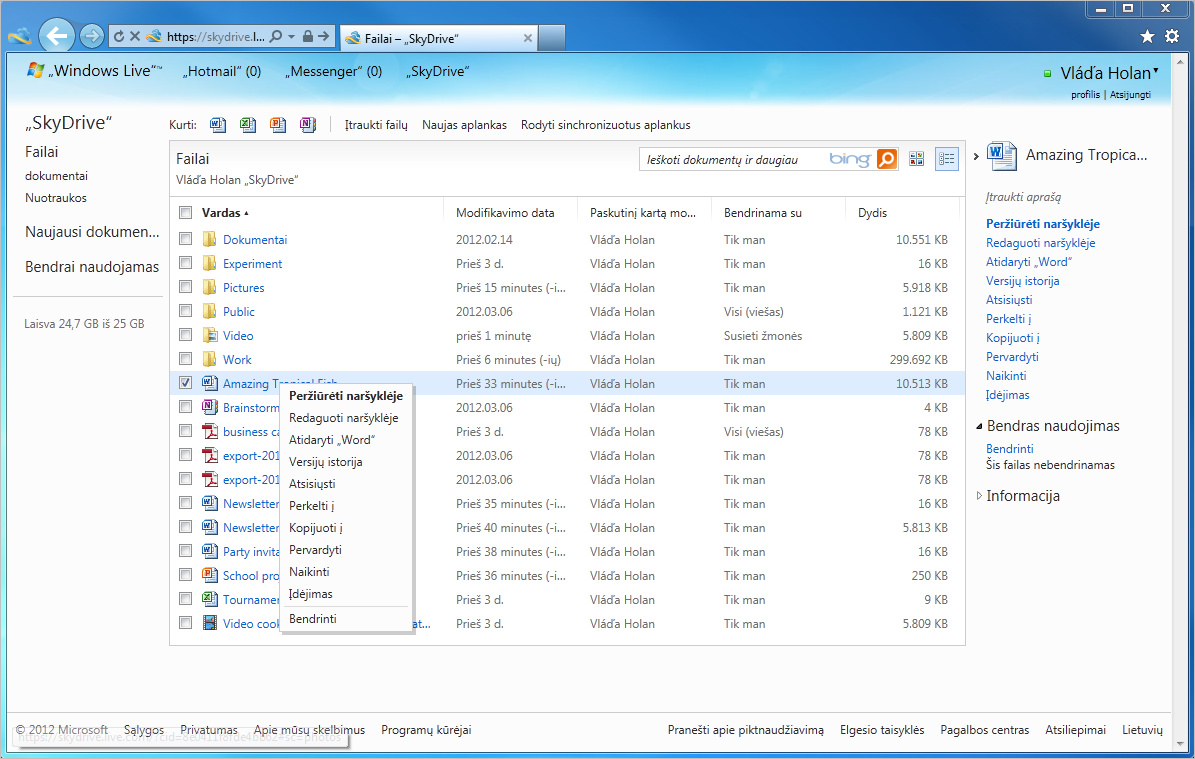
Task: Switch to thumbnail view
Action: coord(916,159)
